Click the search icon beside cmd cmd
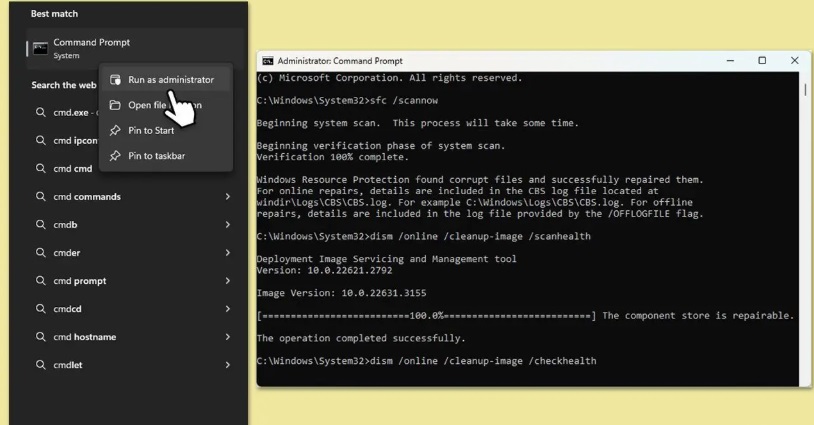Screen dimensions: 814x425 click(x=40, y=168)
